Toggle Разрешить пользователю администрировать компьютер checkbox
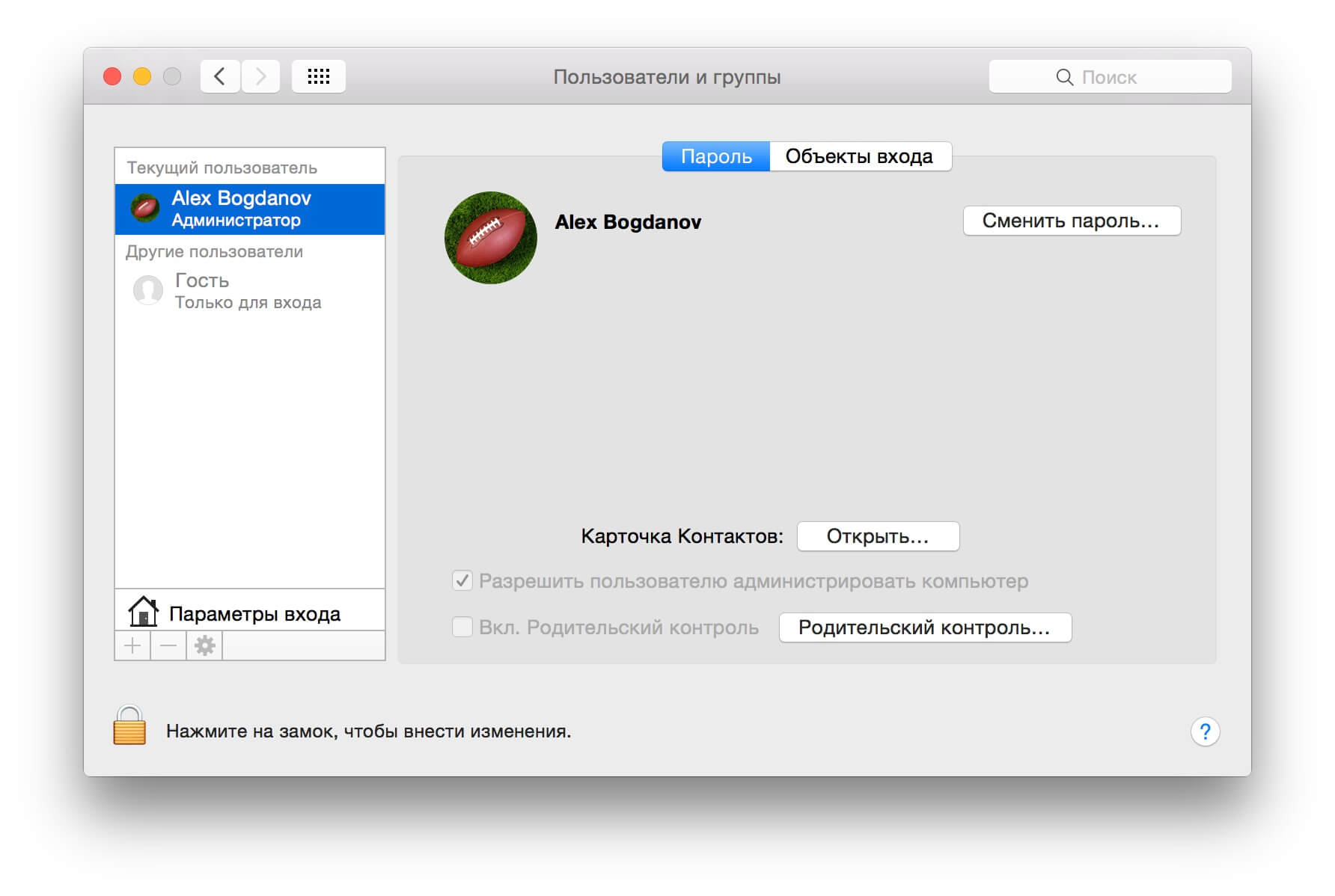Screen dimensions: 1335x896 pyautogui.click(x=462, y=581)
